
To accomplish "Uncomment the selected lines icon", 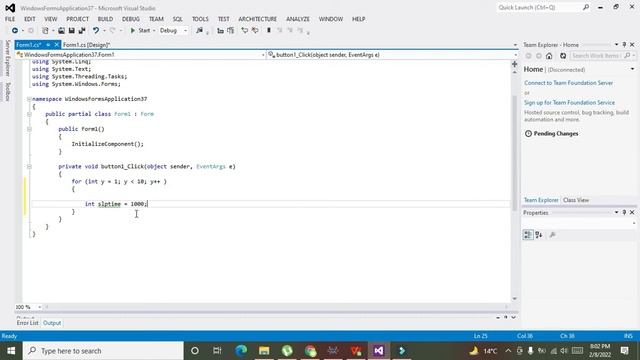I will (x=255, y=31).
